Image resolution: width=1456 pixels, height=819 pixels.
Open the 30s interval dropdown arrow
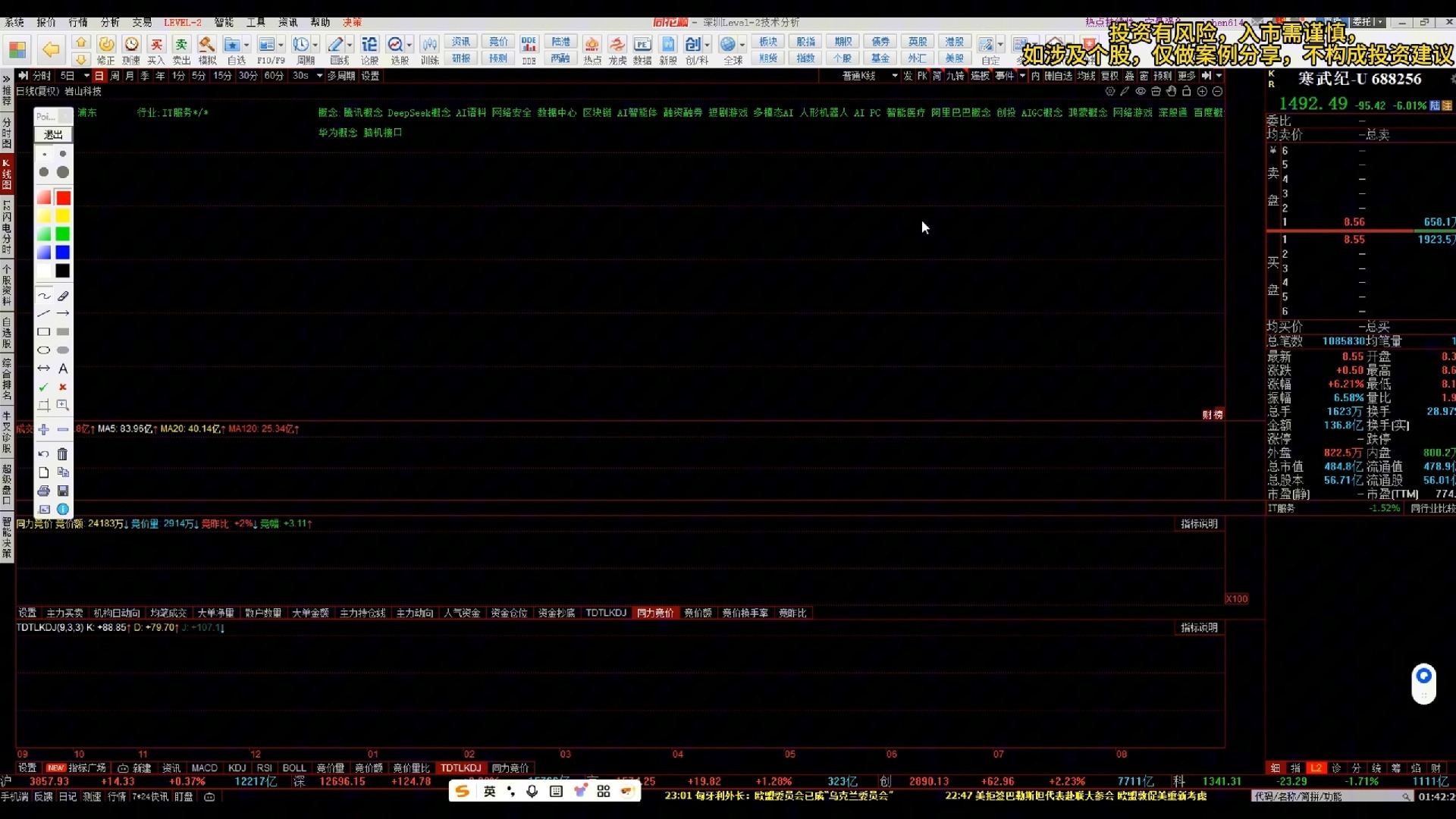pos(319,76)
